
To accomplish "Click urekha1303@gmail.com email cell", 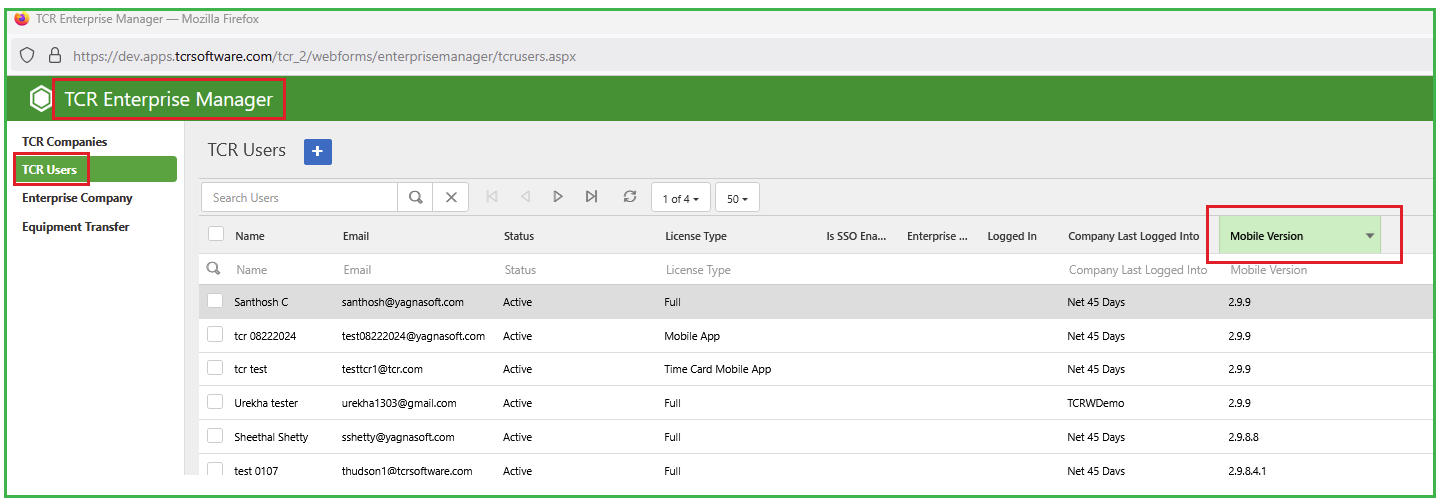I will coord(399,403).
